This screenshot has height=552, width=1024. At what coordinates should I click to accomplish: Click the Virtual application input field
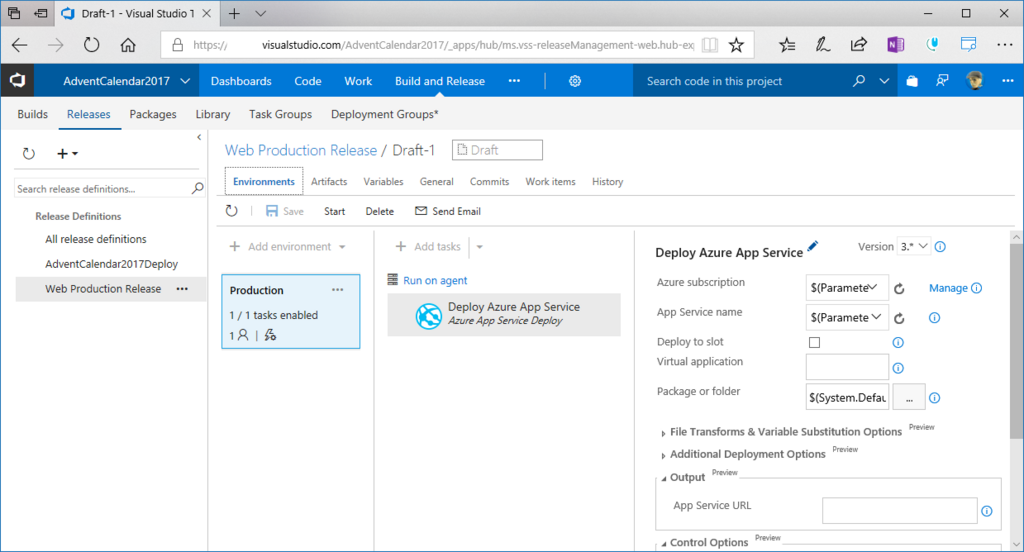(x=847, y=367)
